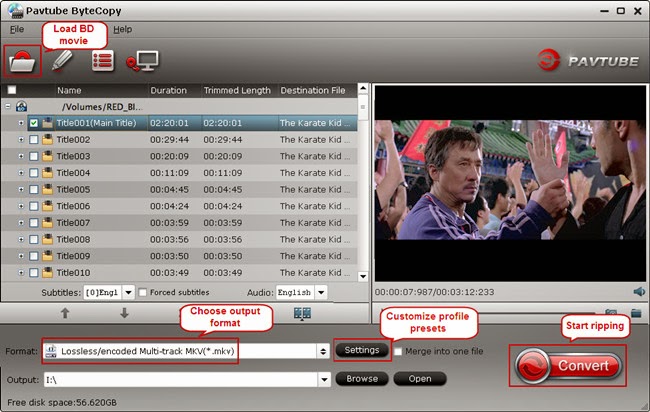Uncheck Title001(Main Title) checkbox
650x412 pixels.
click(x=34, y=123)
